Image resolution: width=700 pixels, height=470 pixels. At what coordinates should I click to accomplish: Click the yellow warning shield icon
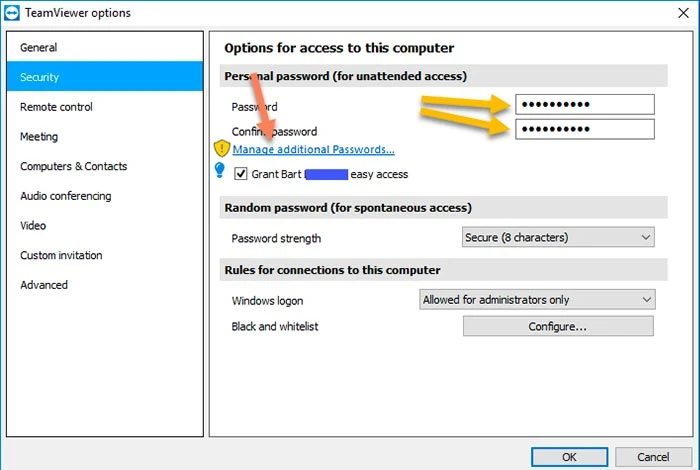[x=222, y=149]
